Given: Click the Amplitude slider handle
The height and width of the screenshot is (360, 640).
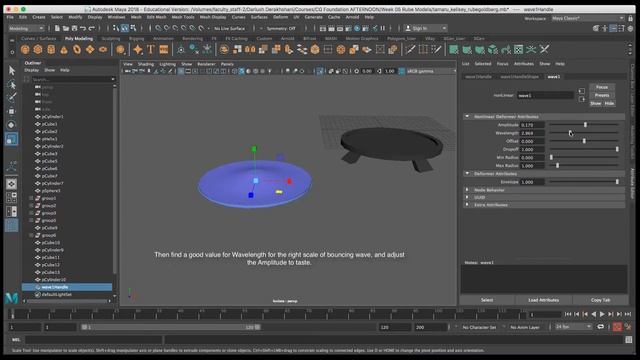Looking at the screenshot, I should click(x=585, y=125).
